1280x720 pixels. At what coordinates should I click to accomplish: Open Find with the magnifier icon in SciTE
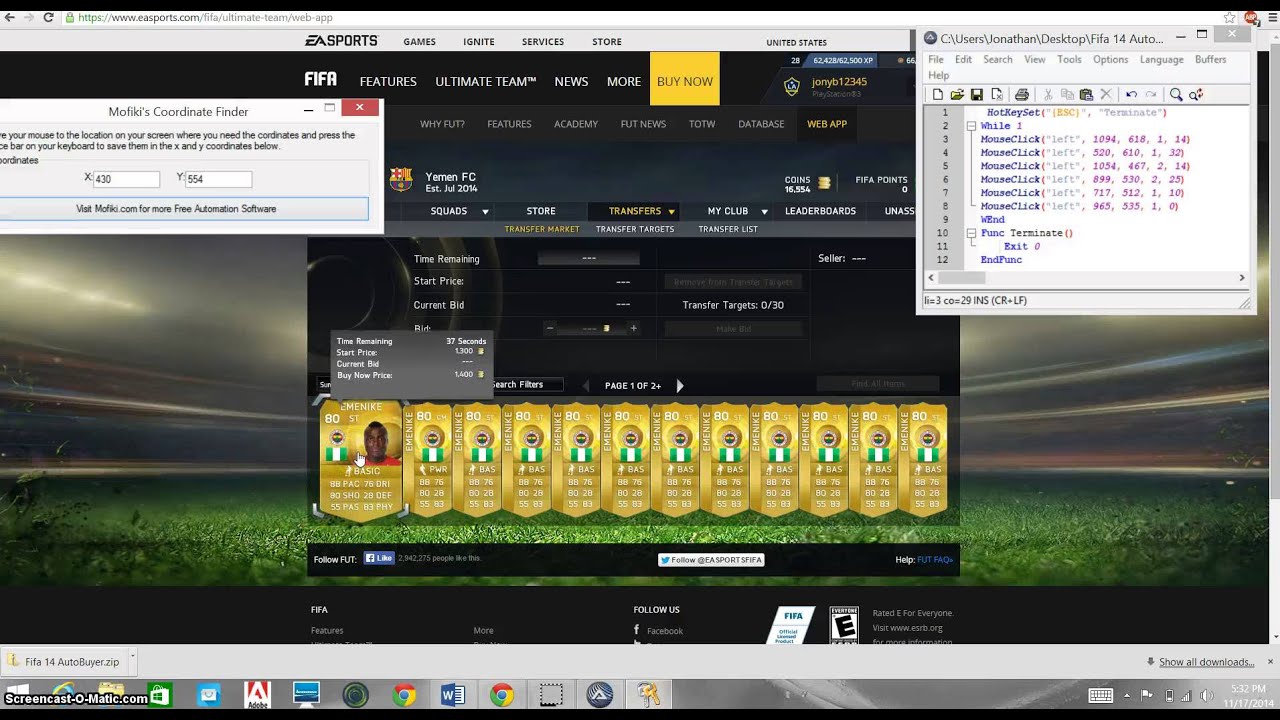(x=1176, y=94)
